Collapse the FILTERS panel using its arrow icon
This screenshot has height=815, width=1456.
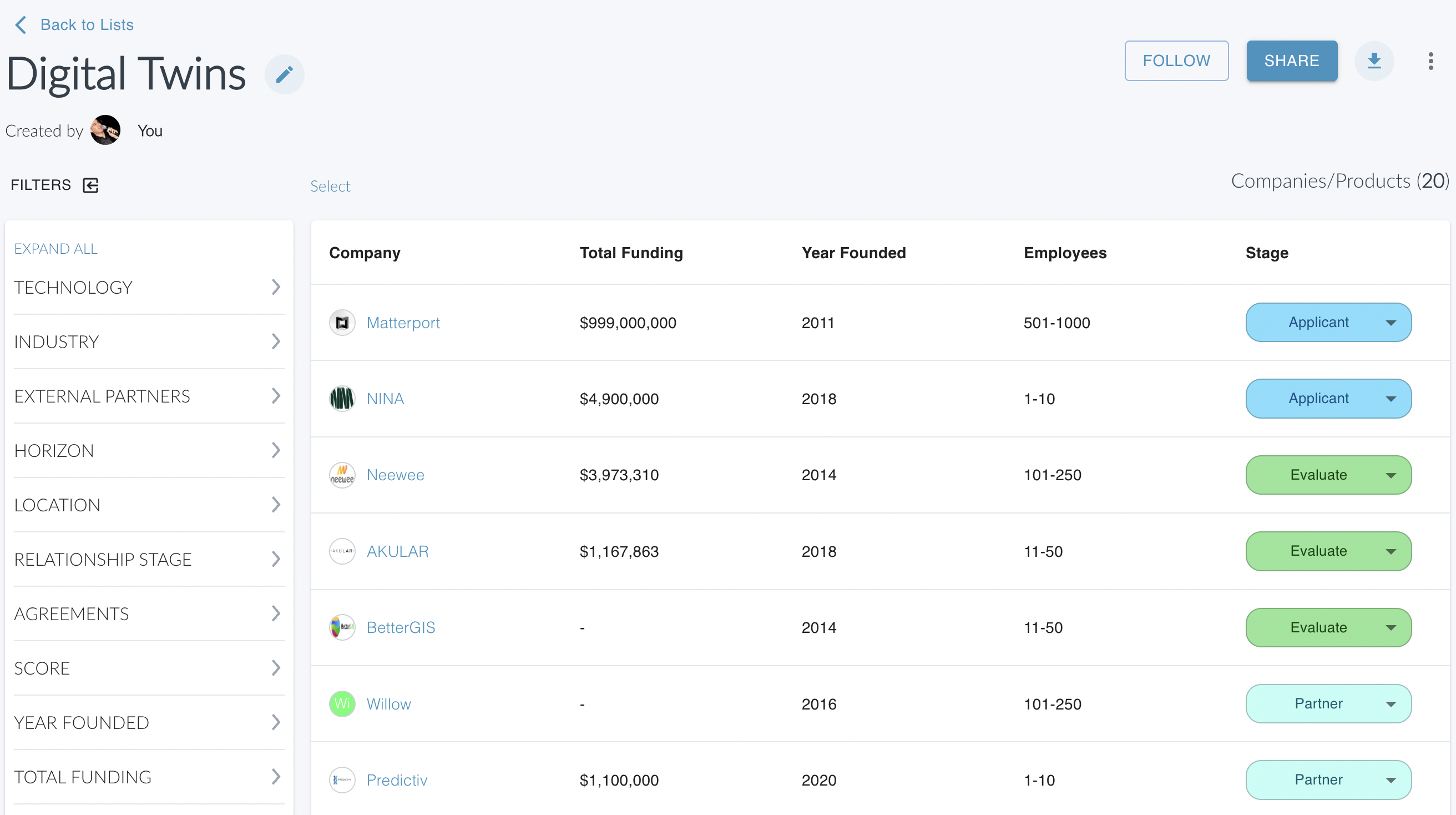90,185
